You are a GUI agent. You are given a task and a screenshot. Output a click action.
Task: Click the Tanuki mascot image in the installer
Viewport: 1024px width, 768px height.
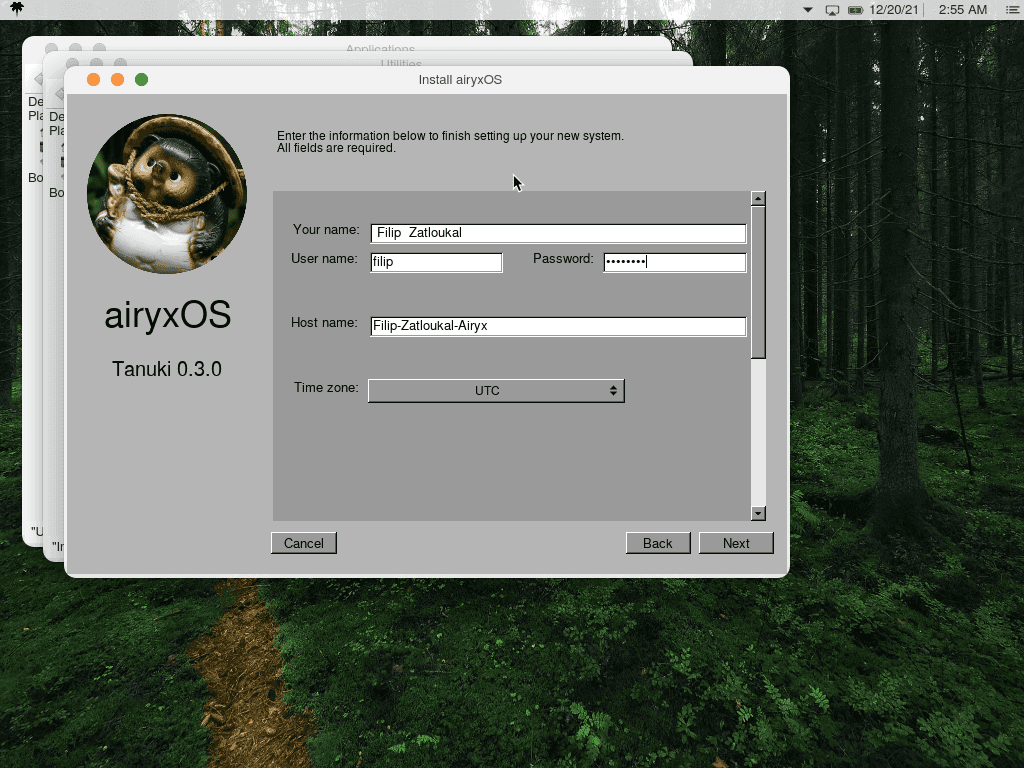tap(167, 192)
